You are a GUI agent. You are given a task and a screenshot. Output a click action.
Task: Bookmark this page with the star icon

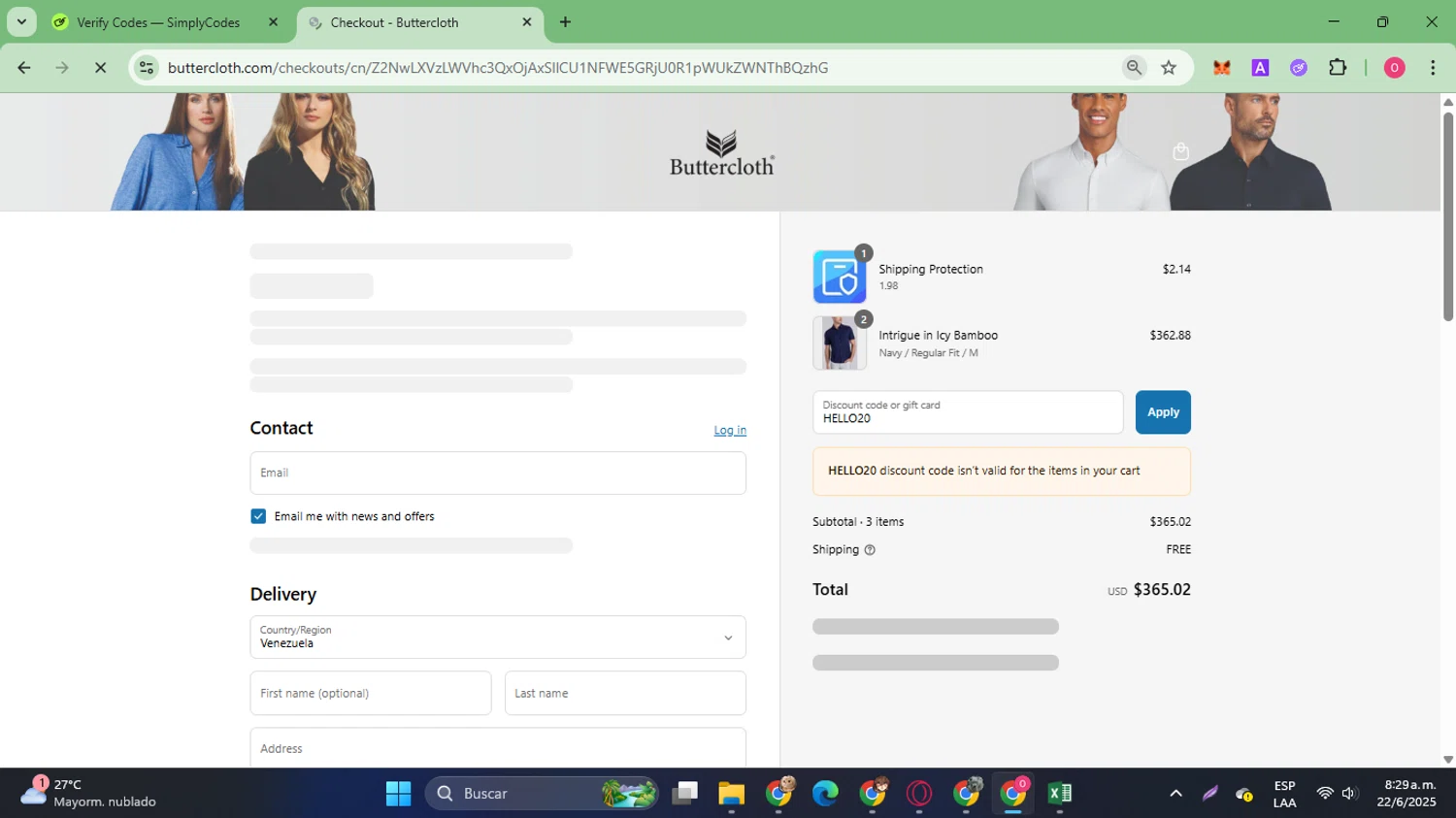point(1169,67)
